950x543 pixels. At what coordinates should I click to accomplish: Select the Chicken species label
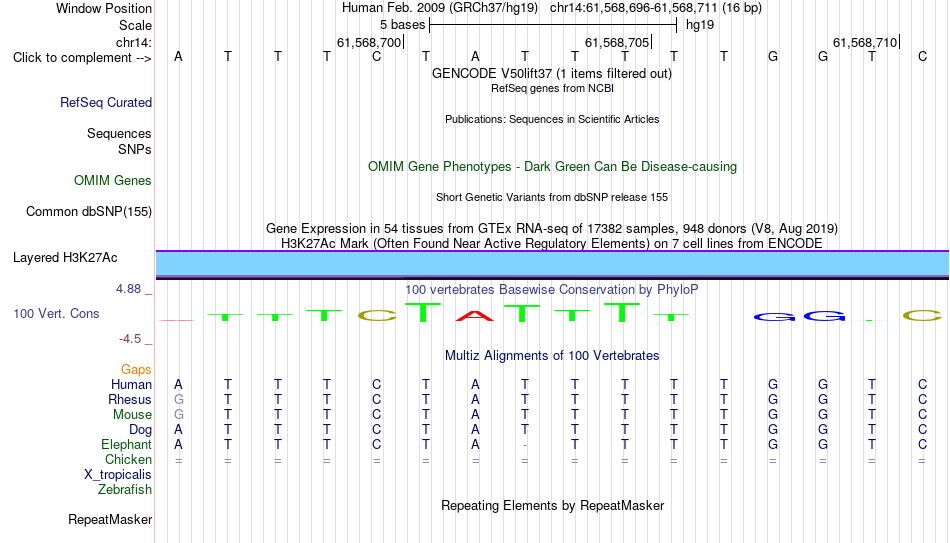[x=128, y=459]
